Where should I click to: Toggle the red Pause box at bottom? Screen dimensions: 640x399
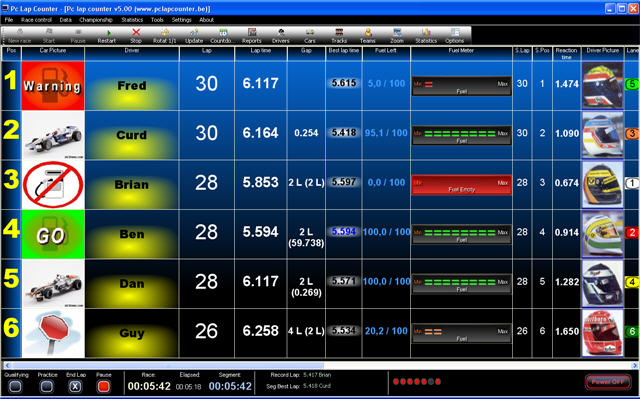click(104, 386)
